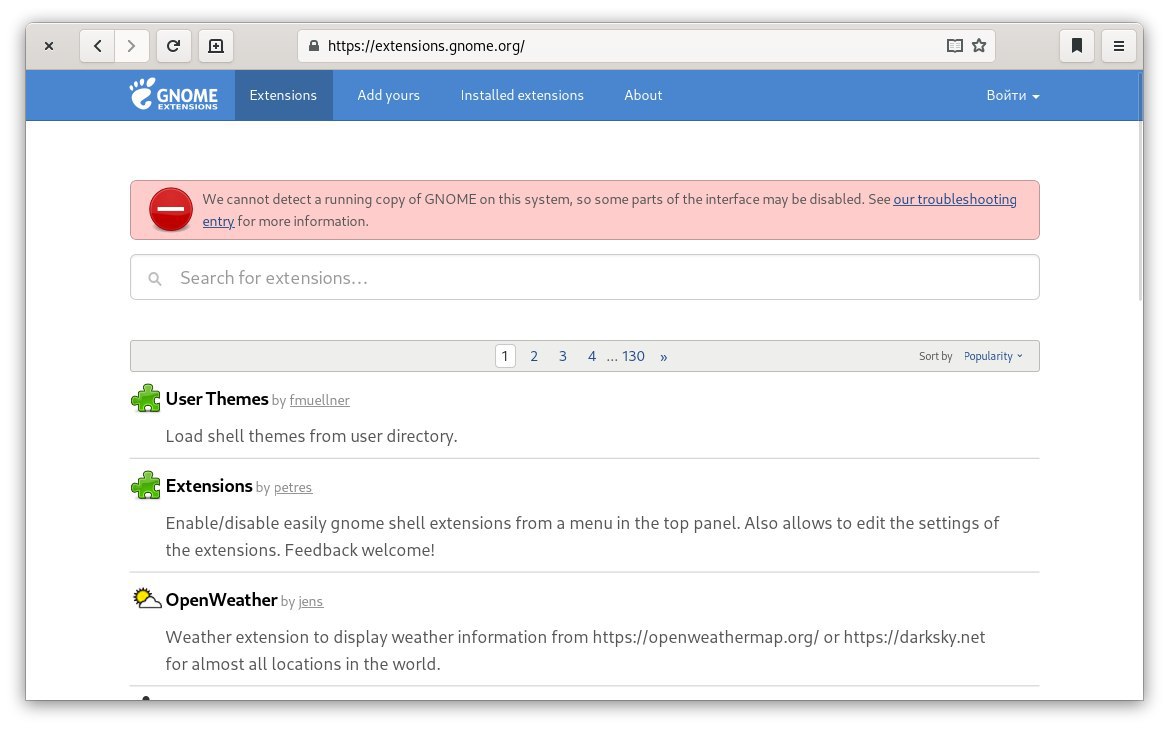Open the OpenWeather extension title
This screenshot has width=1169, height=729.
[x=221, y=600]
